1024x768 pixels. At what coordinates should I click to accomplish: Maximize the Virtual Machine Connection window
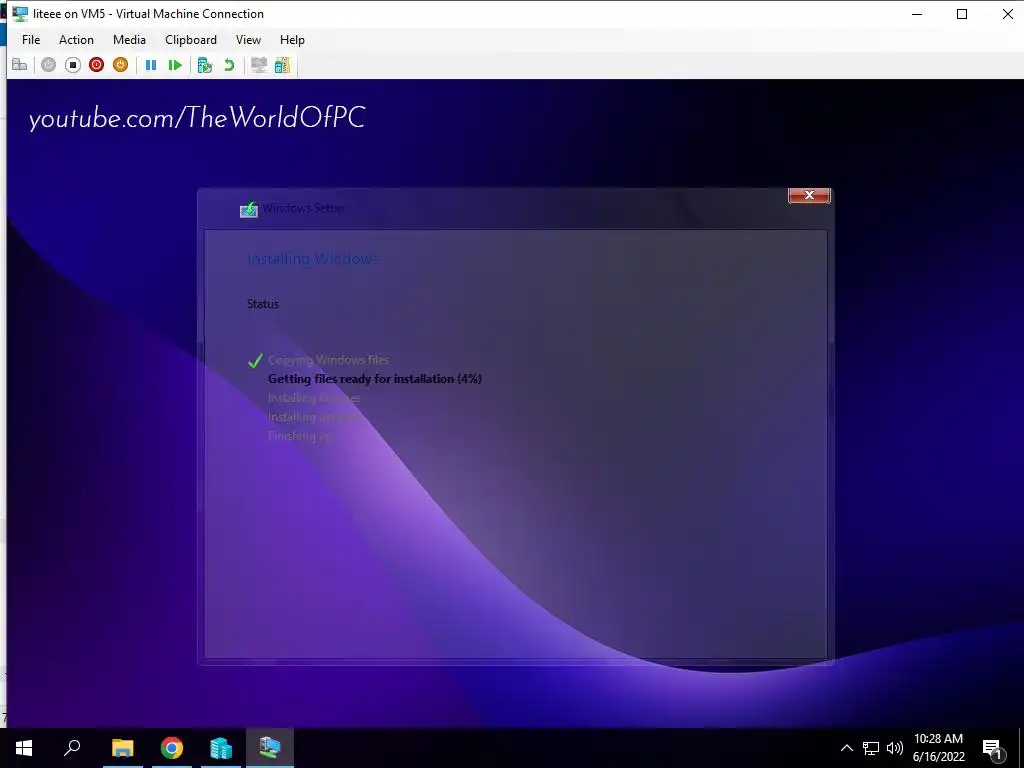tap(961, 14)
